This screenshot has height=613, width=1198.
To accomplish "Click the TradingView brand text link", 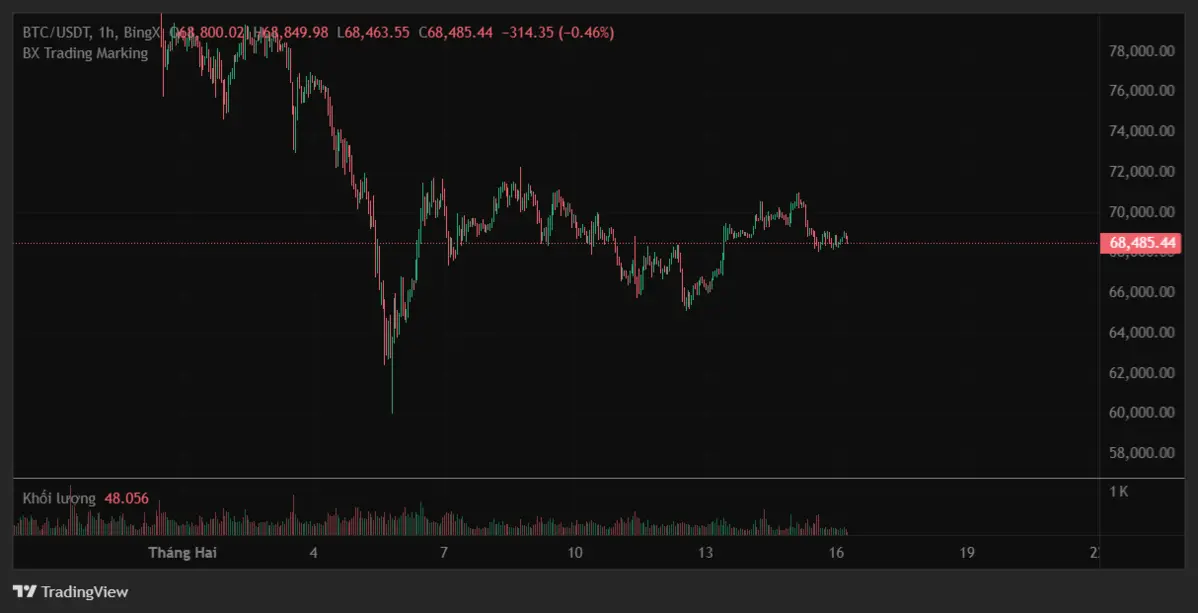I will coord(84,592).
